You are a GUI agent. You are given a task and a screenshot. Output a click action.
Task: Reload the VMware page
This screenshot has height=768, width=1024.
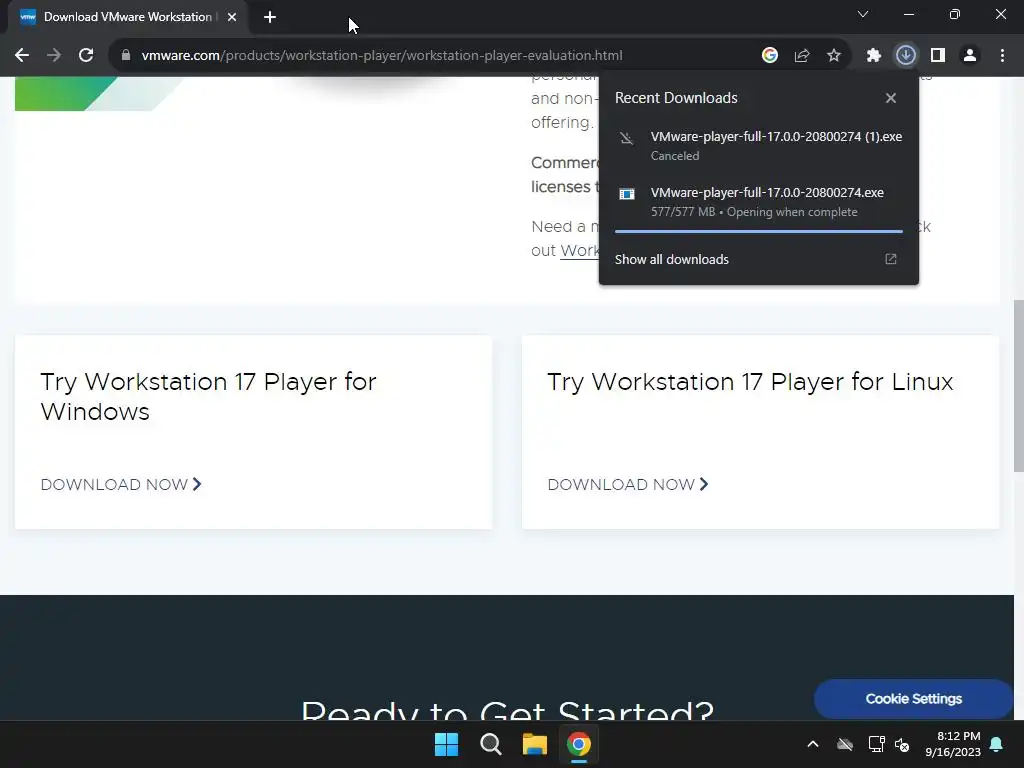tap(86, 56)
